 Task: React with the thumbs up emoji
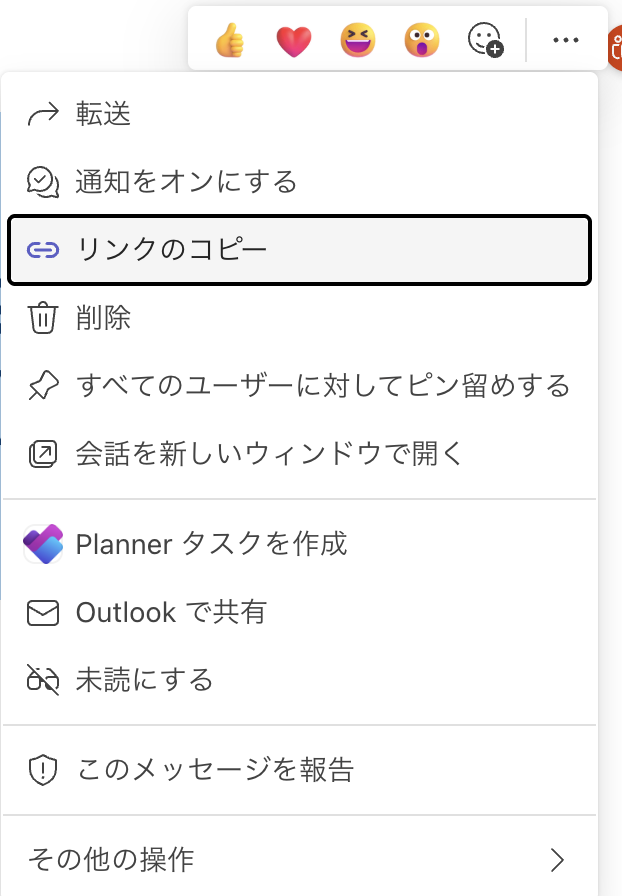(x=230, y=40)
